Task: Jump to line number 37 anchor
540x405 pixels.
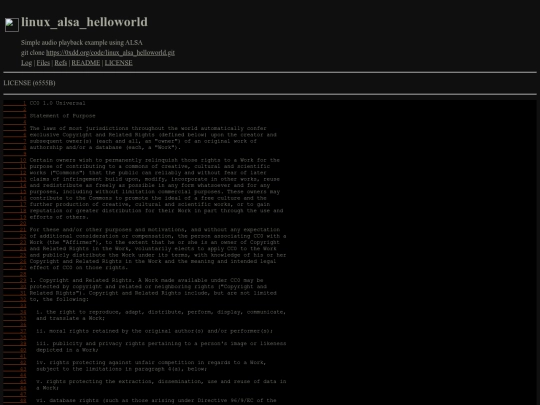Action: point(15,331)
